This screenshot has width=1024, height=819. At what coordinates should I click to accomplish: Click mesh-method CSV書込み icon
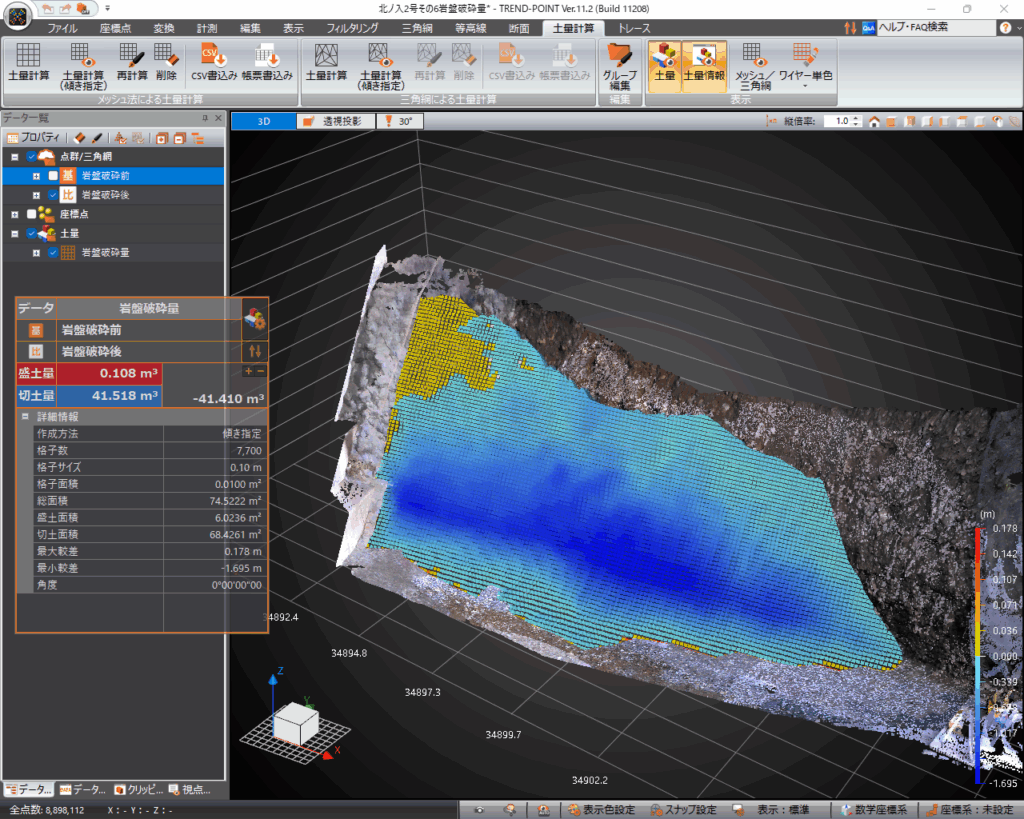[x=214, y=62]
